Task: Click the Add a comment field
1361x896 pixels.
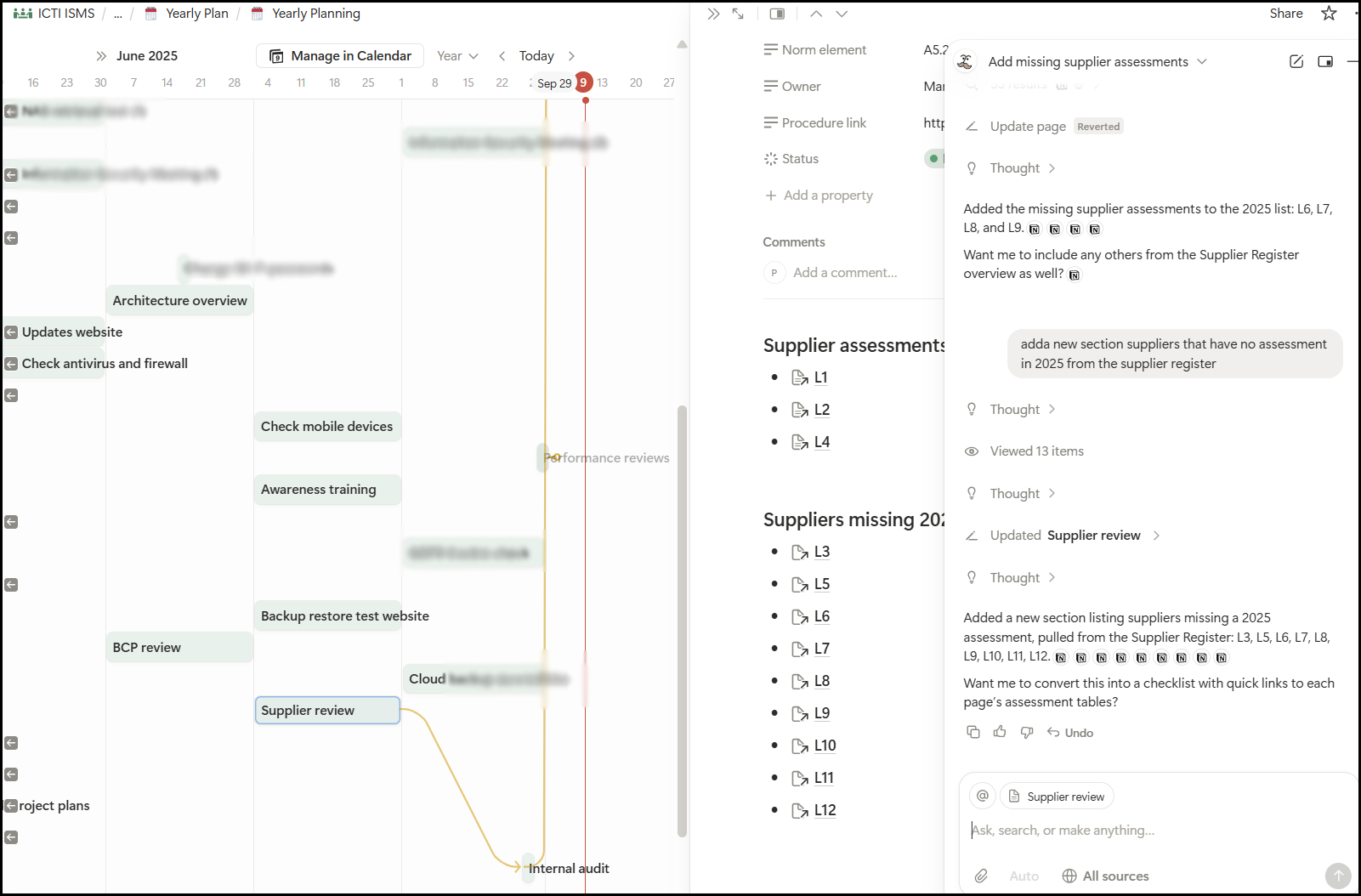Action: (x=845, y=273)
